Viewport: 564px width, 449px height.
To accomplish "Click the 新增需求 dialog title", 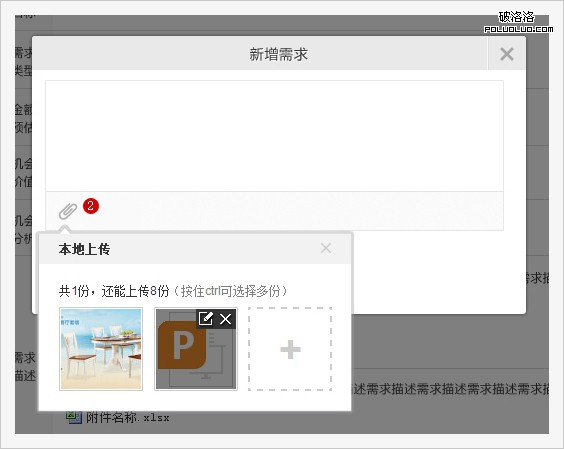I will click(x=279, y=55).
